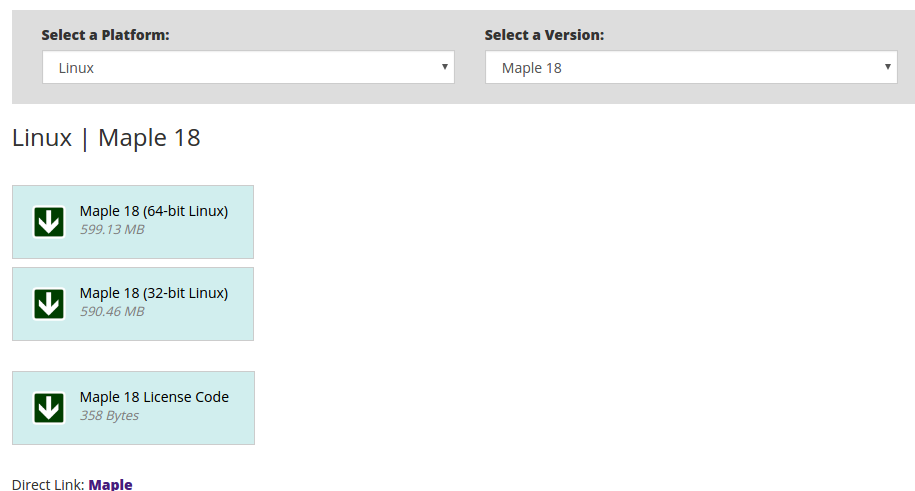
Task: Download Maple 18 (32-bit Linux) via its title
Action: point(154,293)
